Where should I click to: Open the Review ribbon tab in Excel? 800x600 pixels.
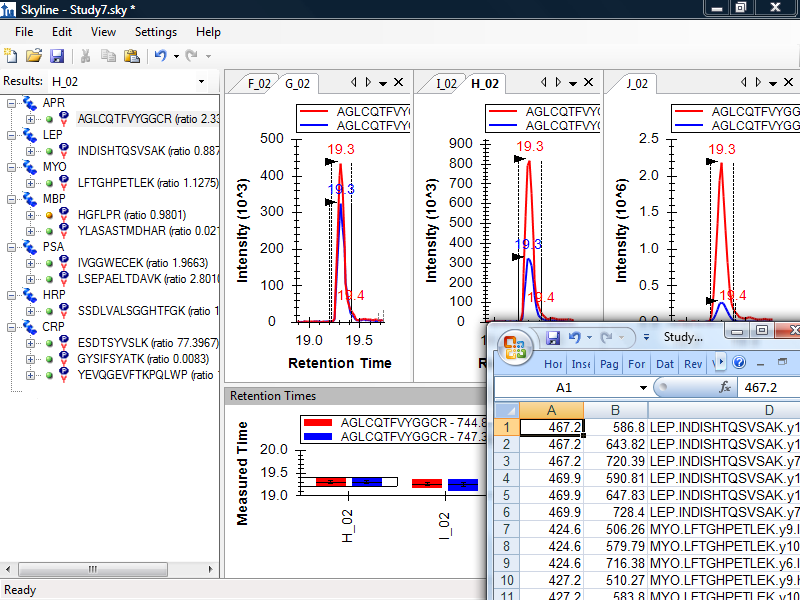click(x=692, y=364)
